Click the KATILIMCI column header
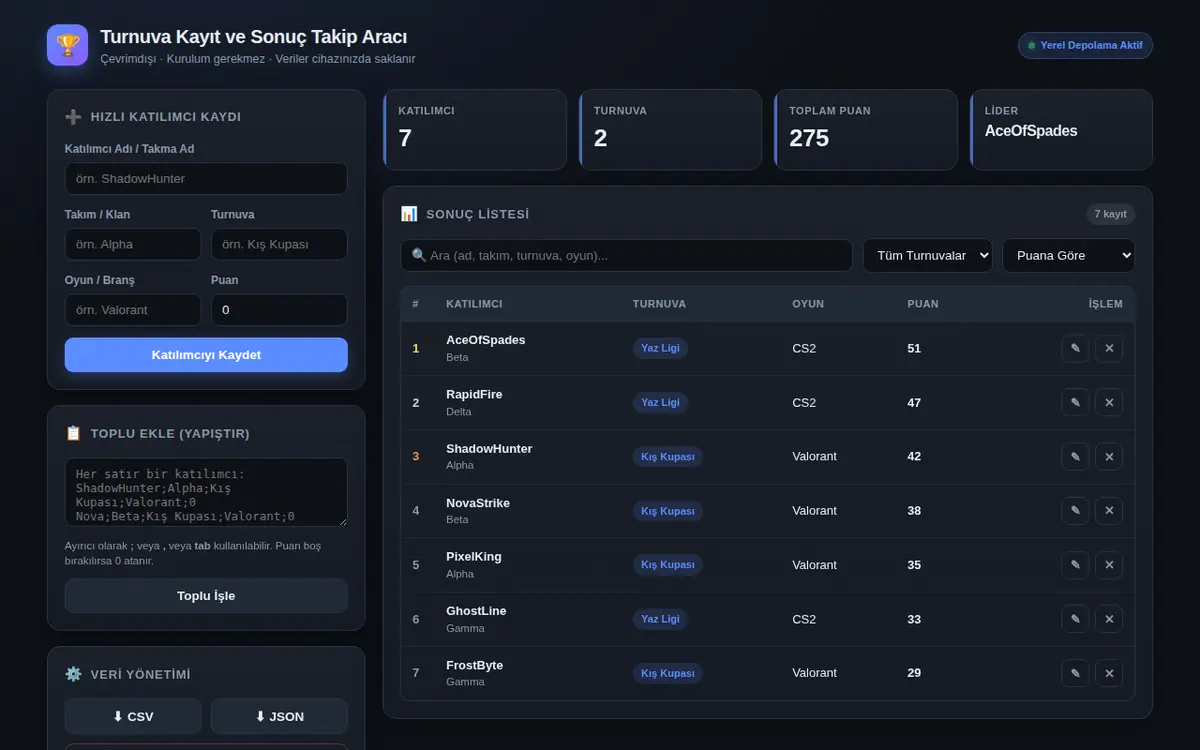The height and width of the screenshot is (750, 1200). coord(474,304)
